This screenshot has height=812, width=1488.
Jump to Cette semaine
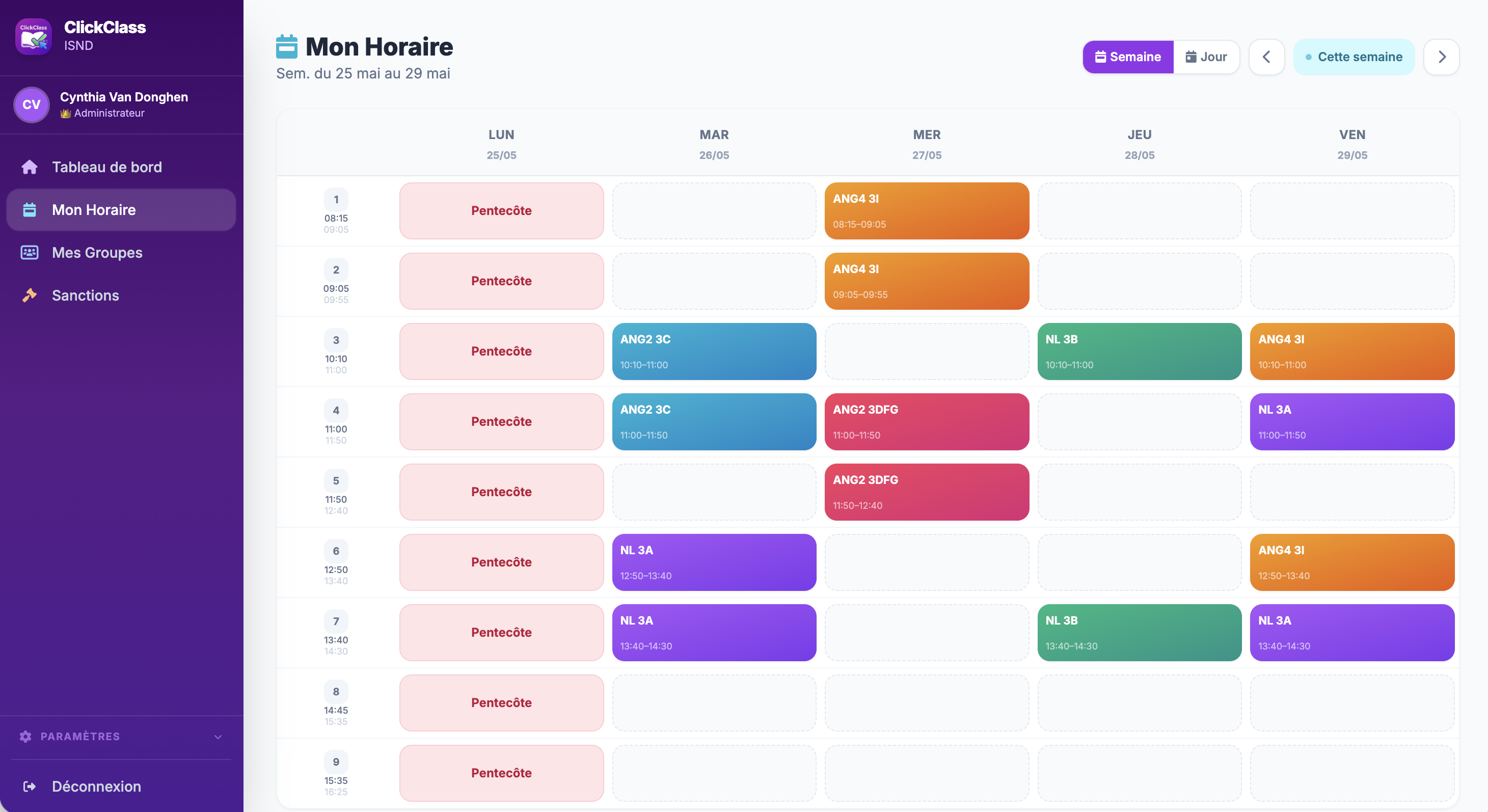pyautogui.click(x=1354, y=57)
